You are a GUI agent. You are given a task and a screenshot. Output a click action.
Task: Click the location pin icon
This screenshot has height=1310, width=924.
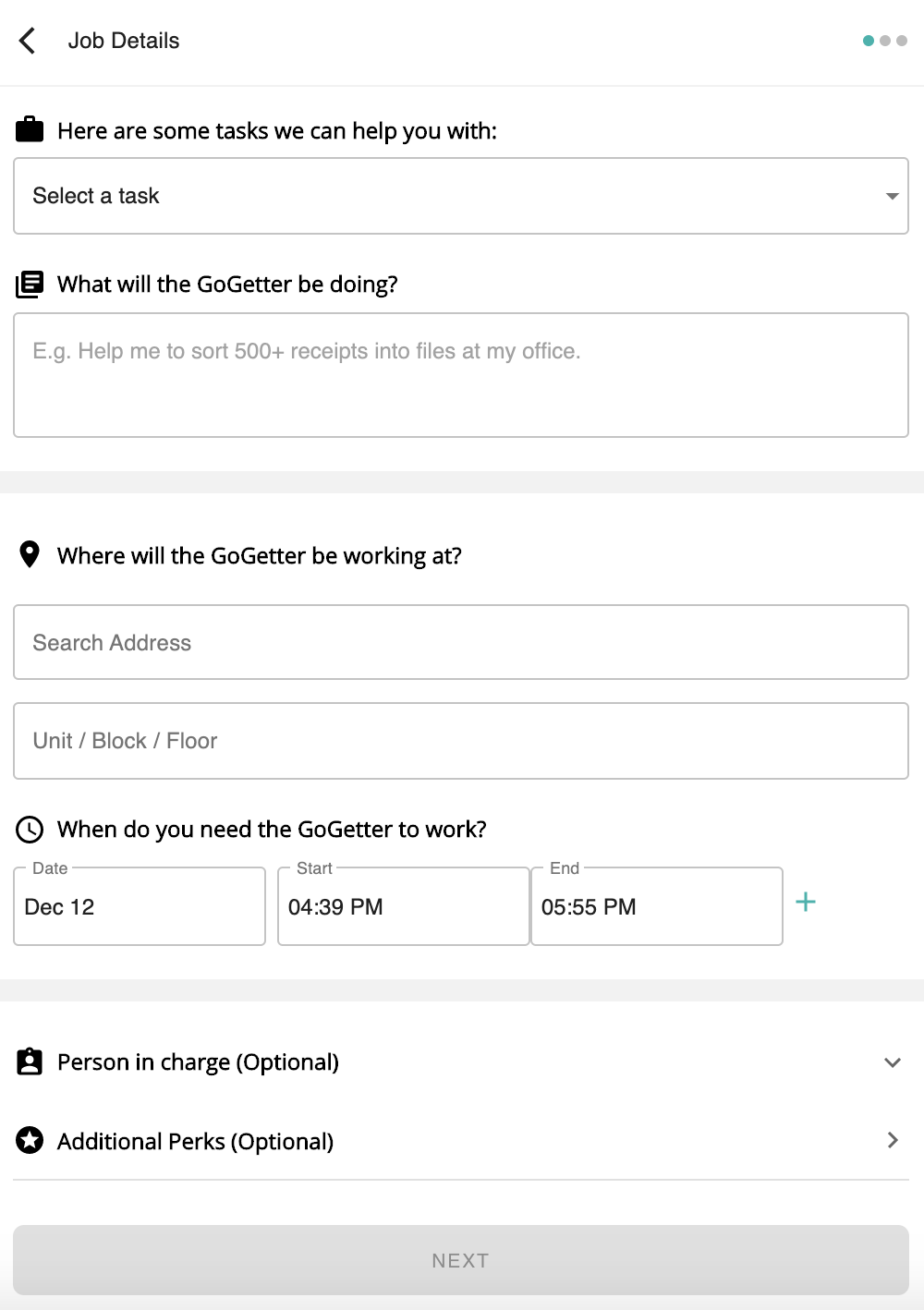point(30,554)
